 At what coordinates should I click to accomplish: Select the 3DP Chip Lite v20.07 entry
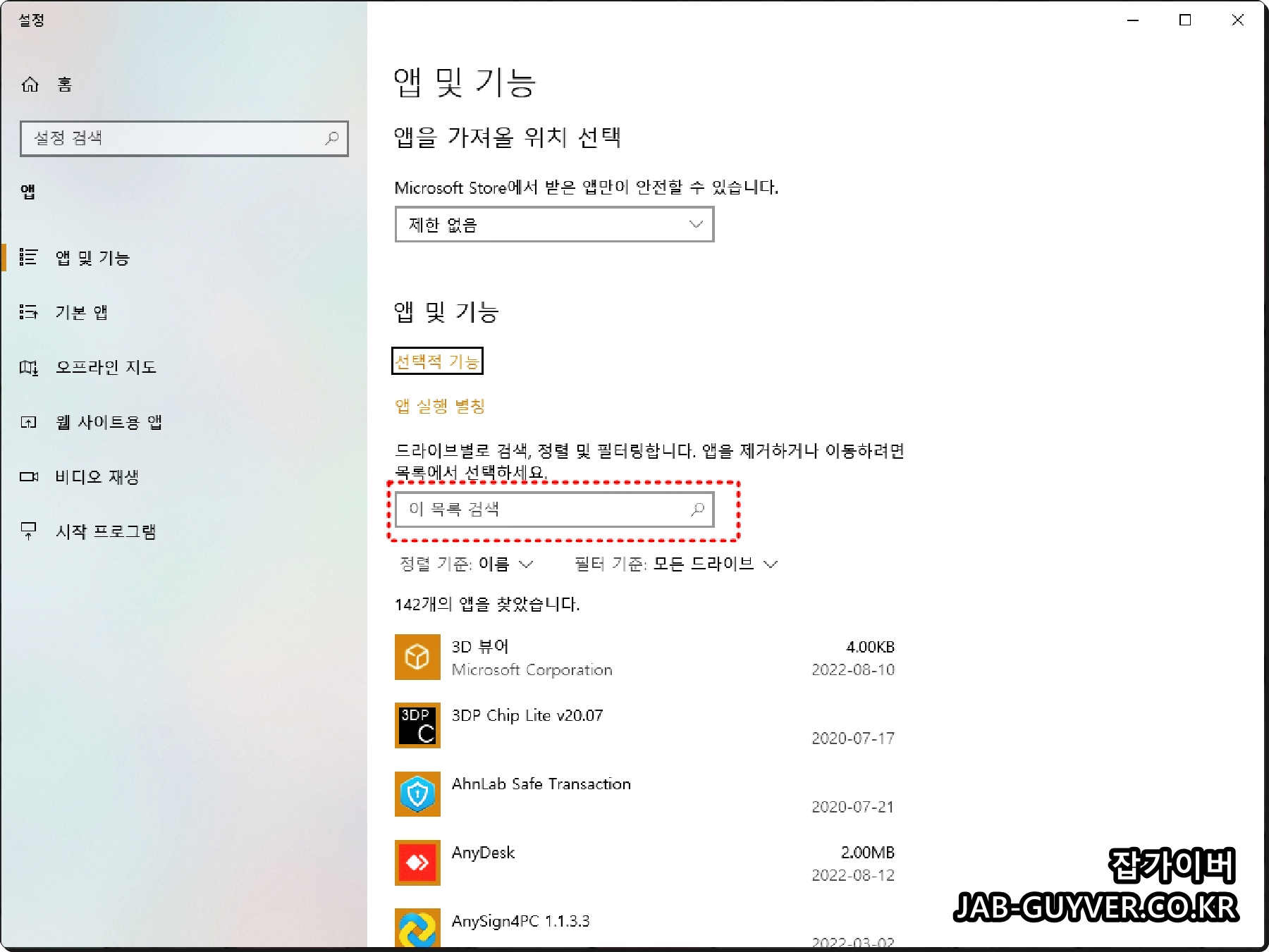tap(527, 715)
